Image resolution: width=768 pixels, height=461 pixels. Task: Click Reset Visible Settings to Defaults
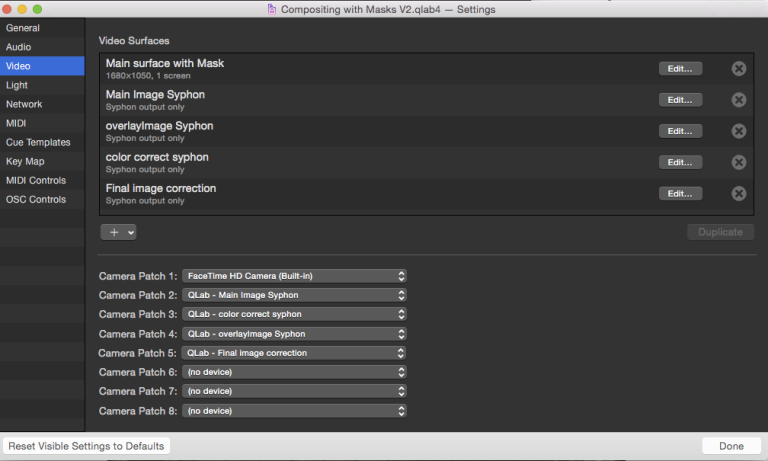click(x=87, y=446)
